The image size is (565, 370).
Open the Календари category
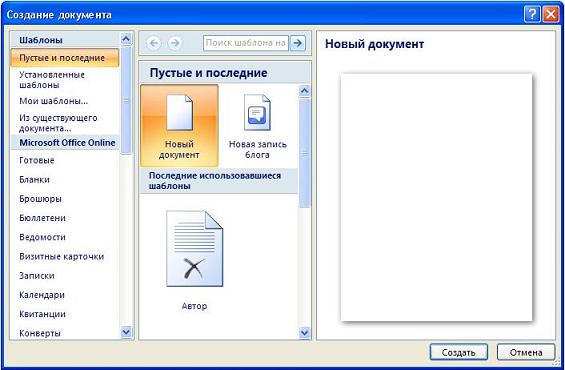42,295
